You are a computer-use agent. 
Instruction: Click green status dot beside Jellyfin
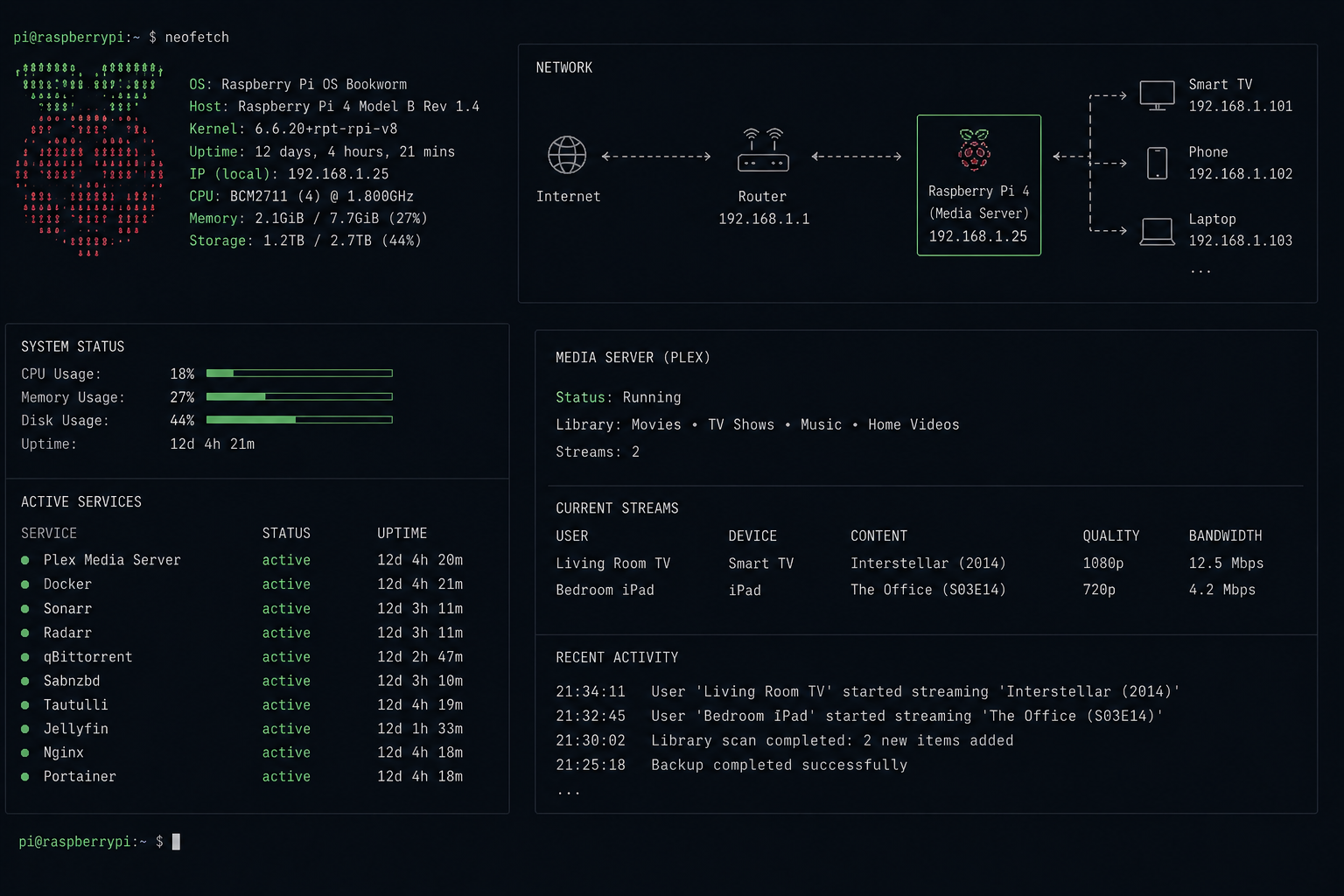[25, 729]
